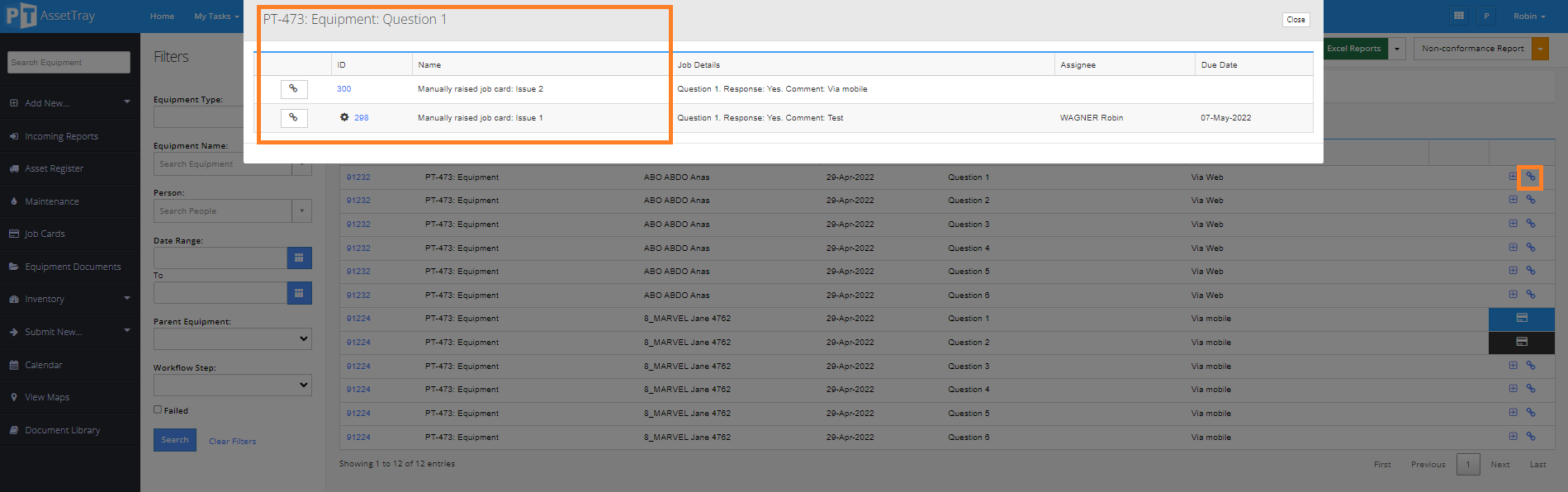Click plus icon in Question 3 web row
Viewport: 1568px width, 492px height.
1513,224
